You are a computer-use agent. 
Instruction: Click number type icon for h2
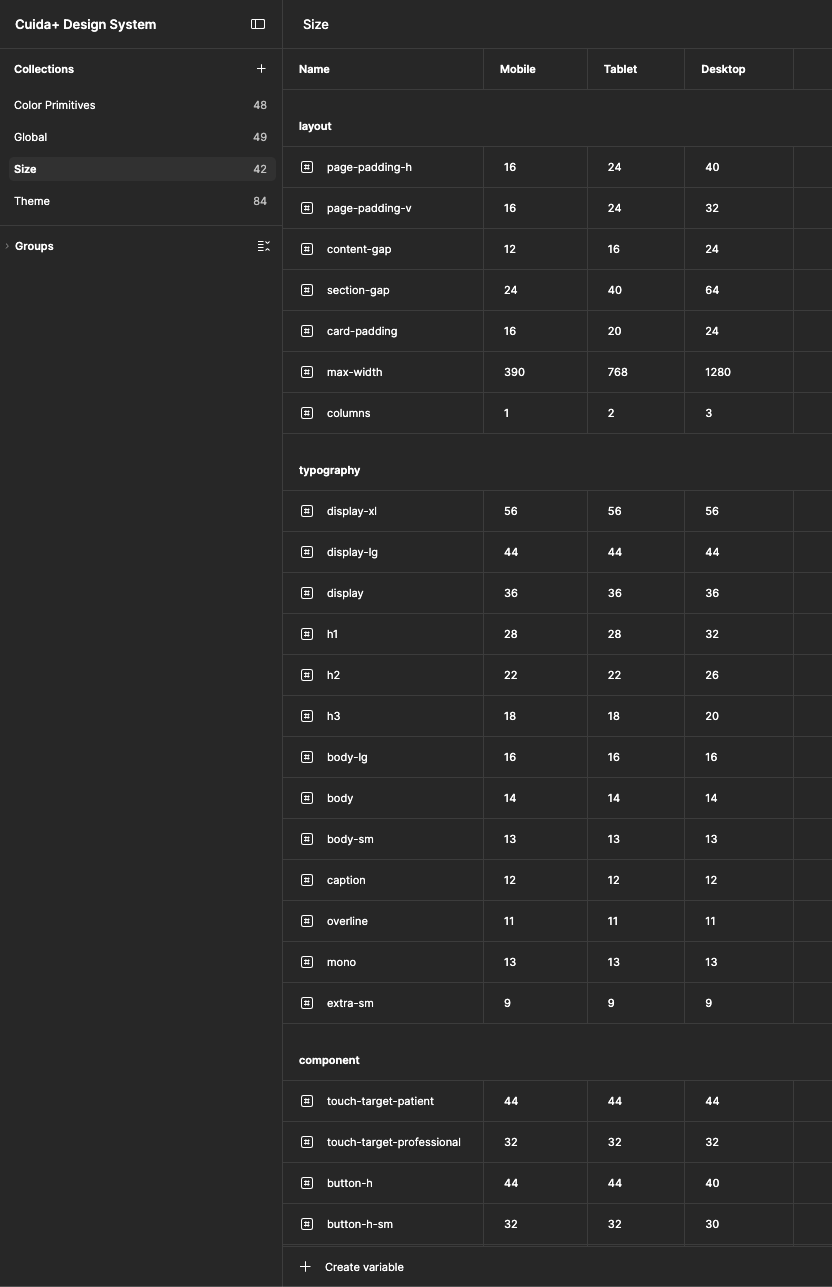tap(307, 675)
